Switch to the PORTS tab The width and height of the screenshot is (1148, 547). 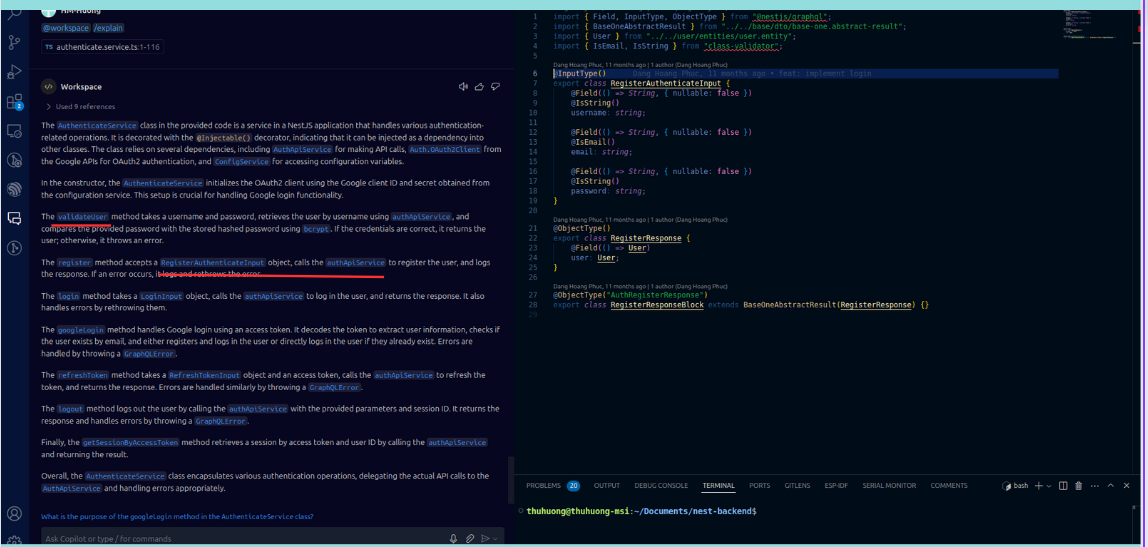759,485
